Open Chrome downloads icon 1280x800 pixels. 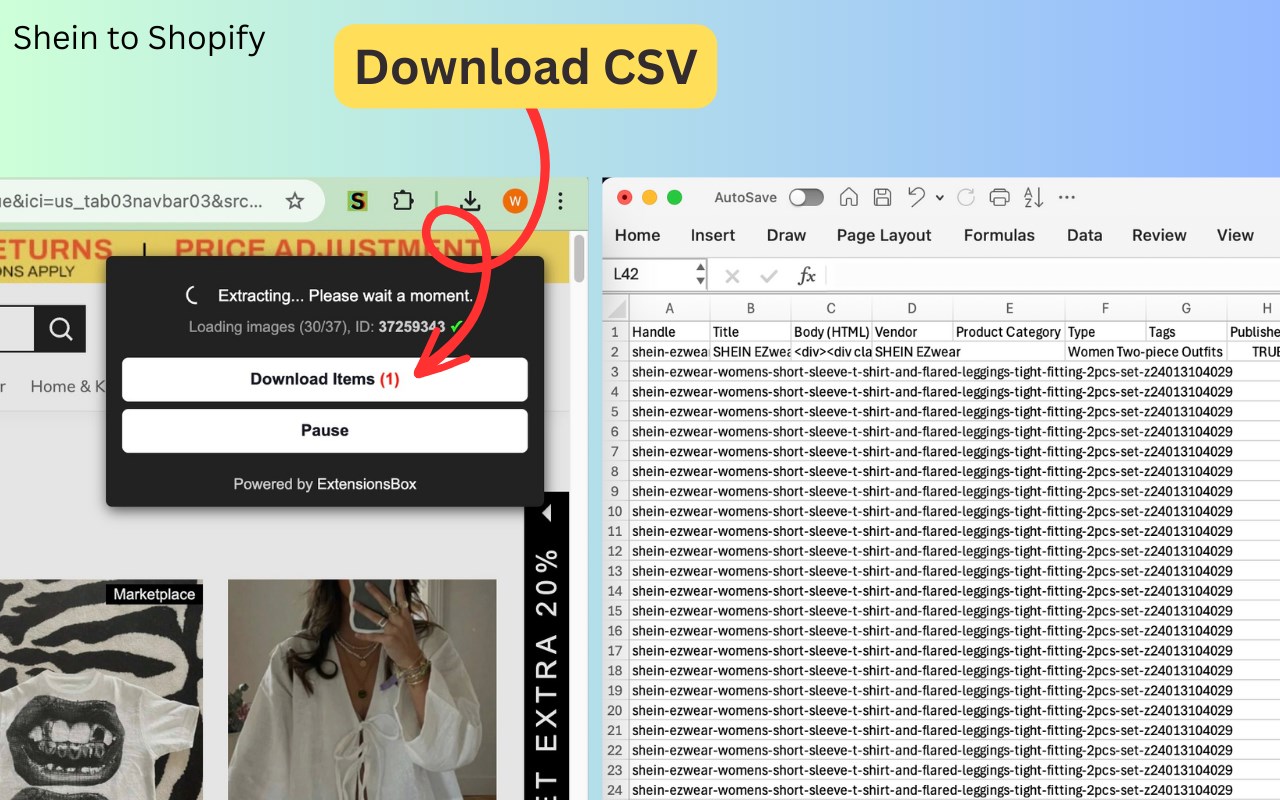(469, 201)
